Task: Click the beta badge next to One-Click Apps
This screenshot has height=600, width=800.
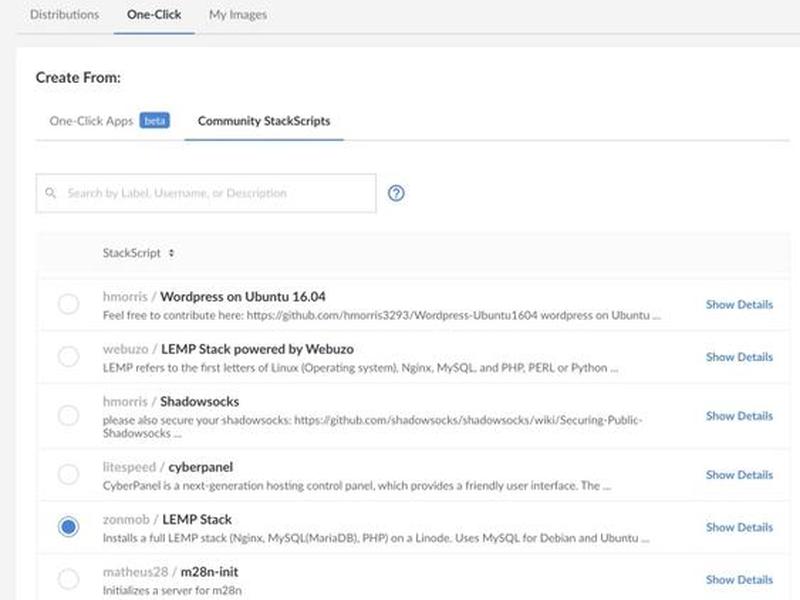Action: (155, 120)
